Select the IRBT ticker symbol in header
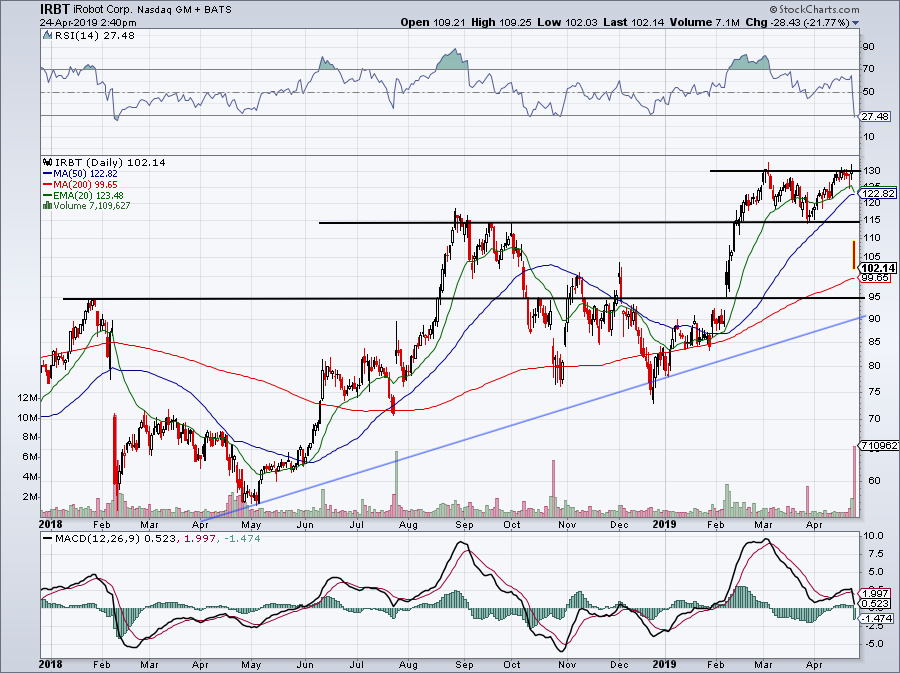900x673 pixels. click(55, 9)
